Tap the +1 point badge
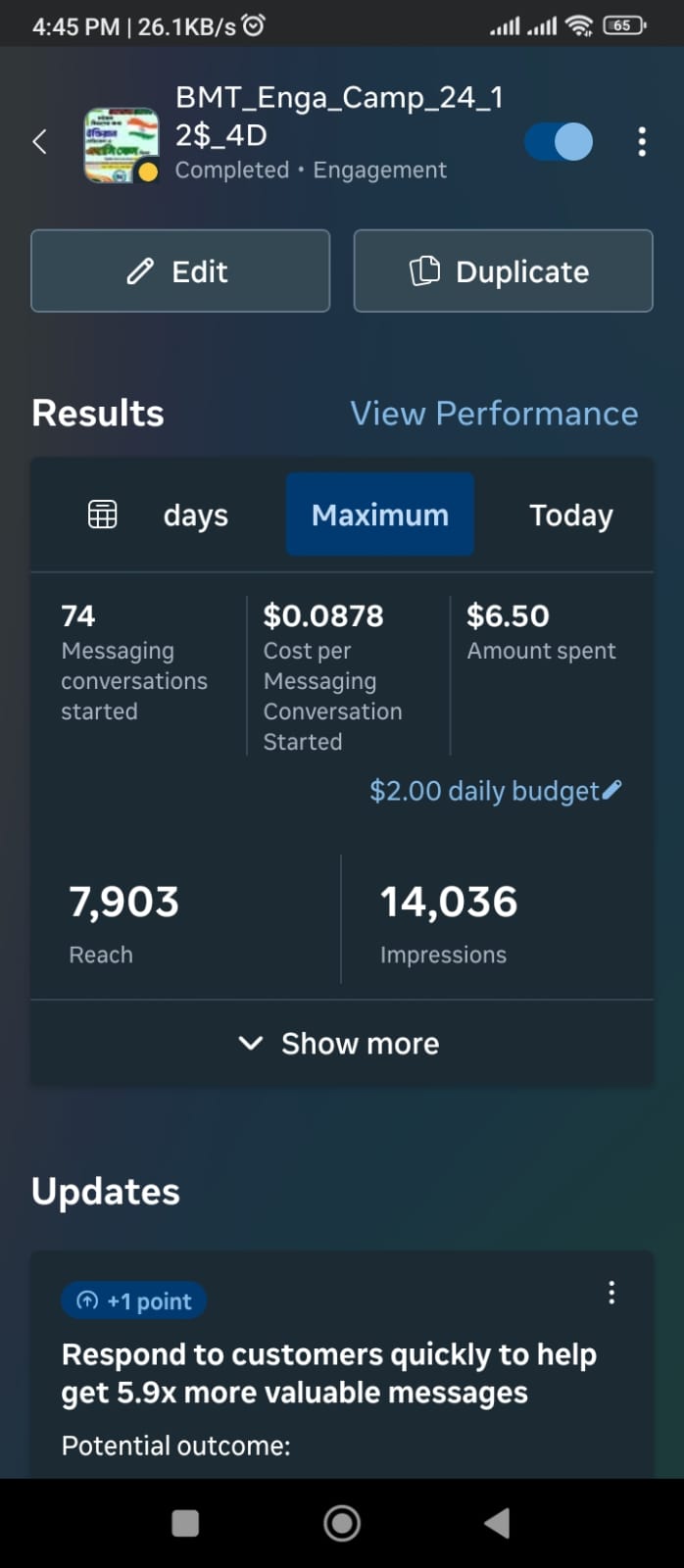684x1568 pixels. tap(134, 1301)
